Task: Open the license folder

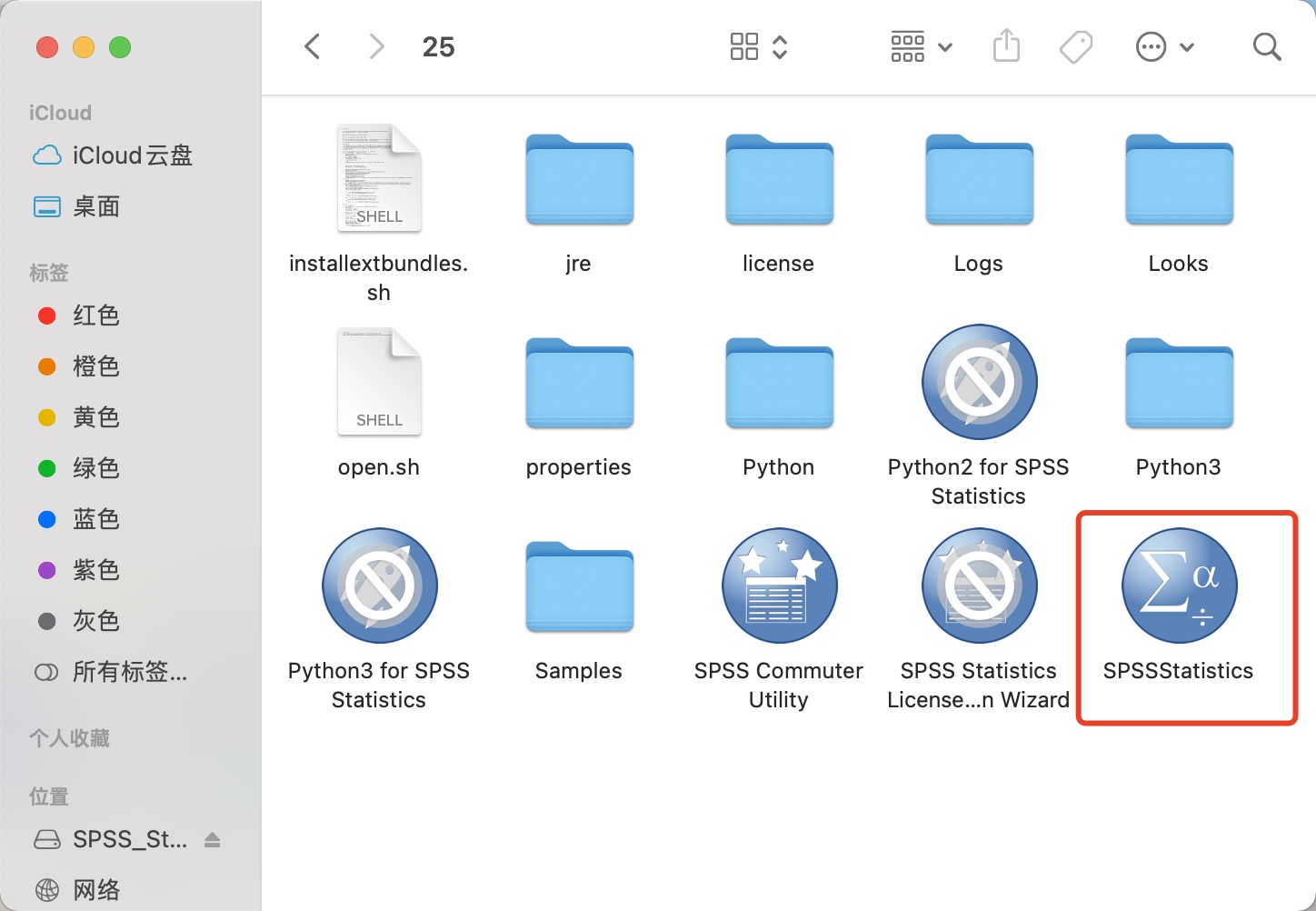Action: click(x=779, y=179)
